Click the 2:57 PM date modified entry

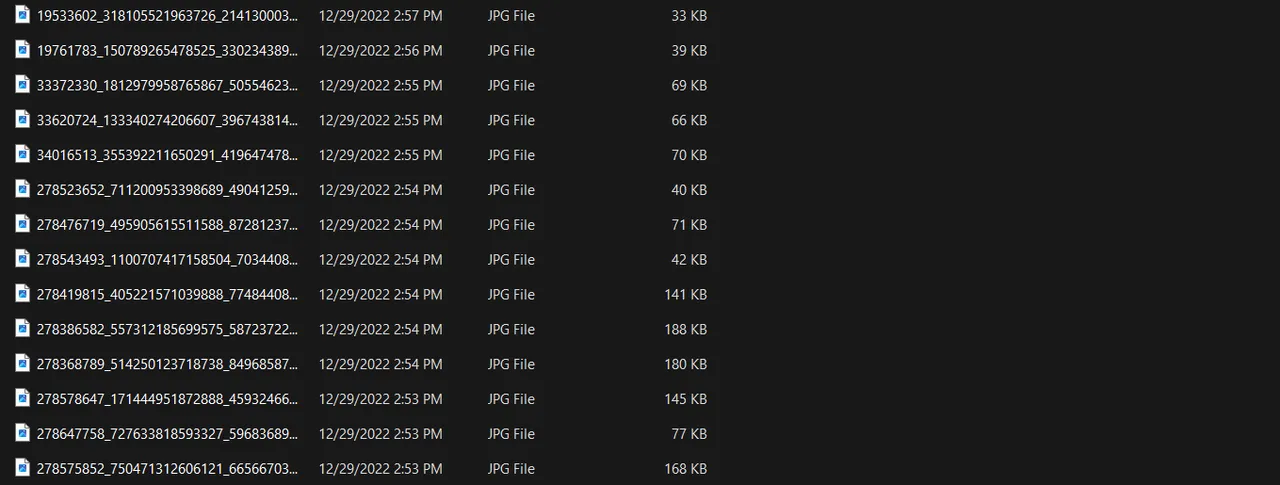[x=380, y=16]
